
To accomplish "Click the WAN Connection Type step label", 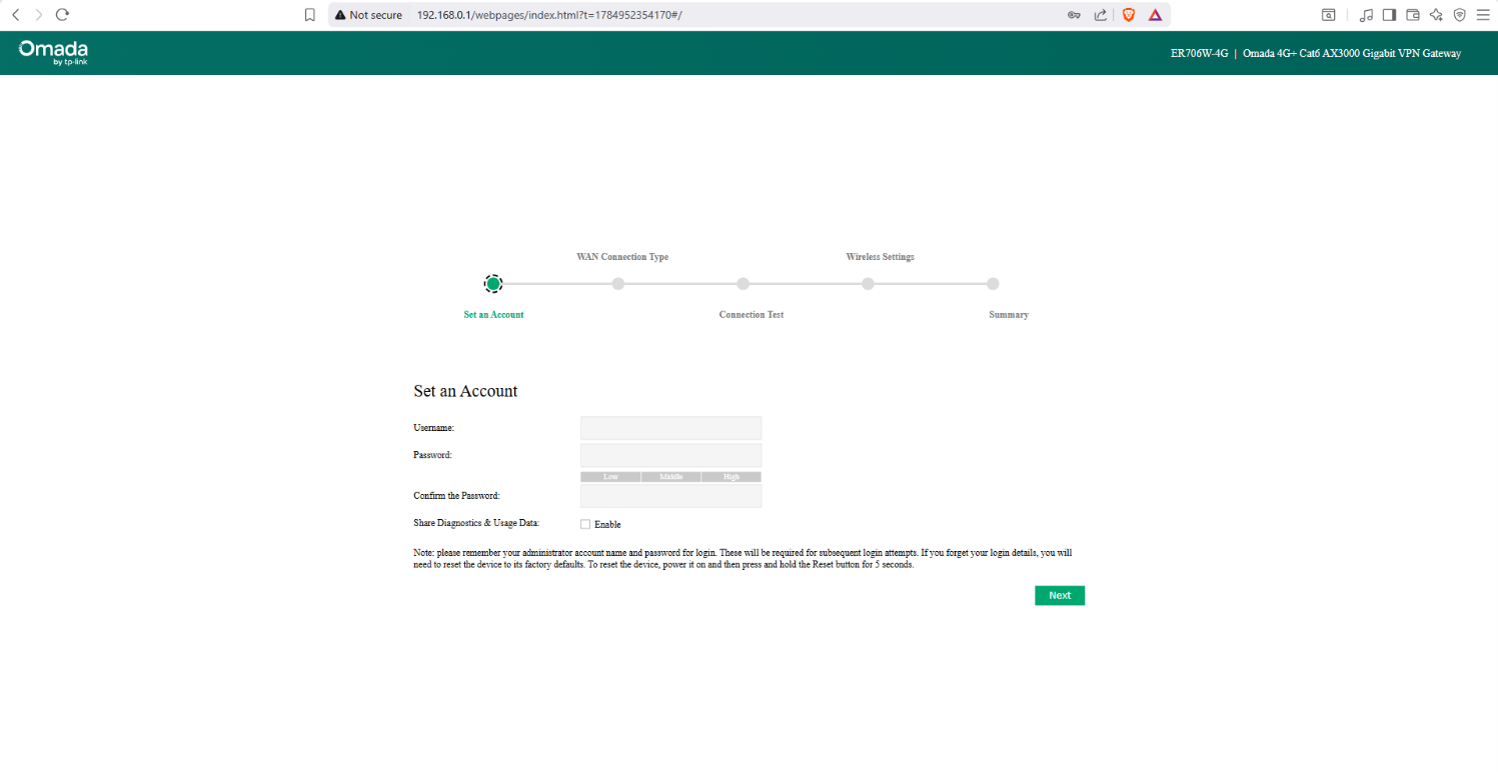I will pyautogui.click(x=622, y=257).
